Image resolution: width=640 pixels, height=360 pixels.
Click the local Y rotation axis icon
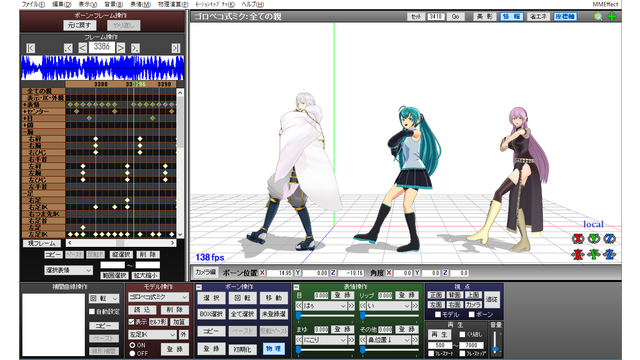594,238
